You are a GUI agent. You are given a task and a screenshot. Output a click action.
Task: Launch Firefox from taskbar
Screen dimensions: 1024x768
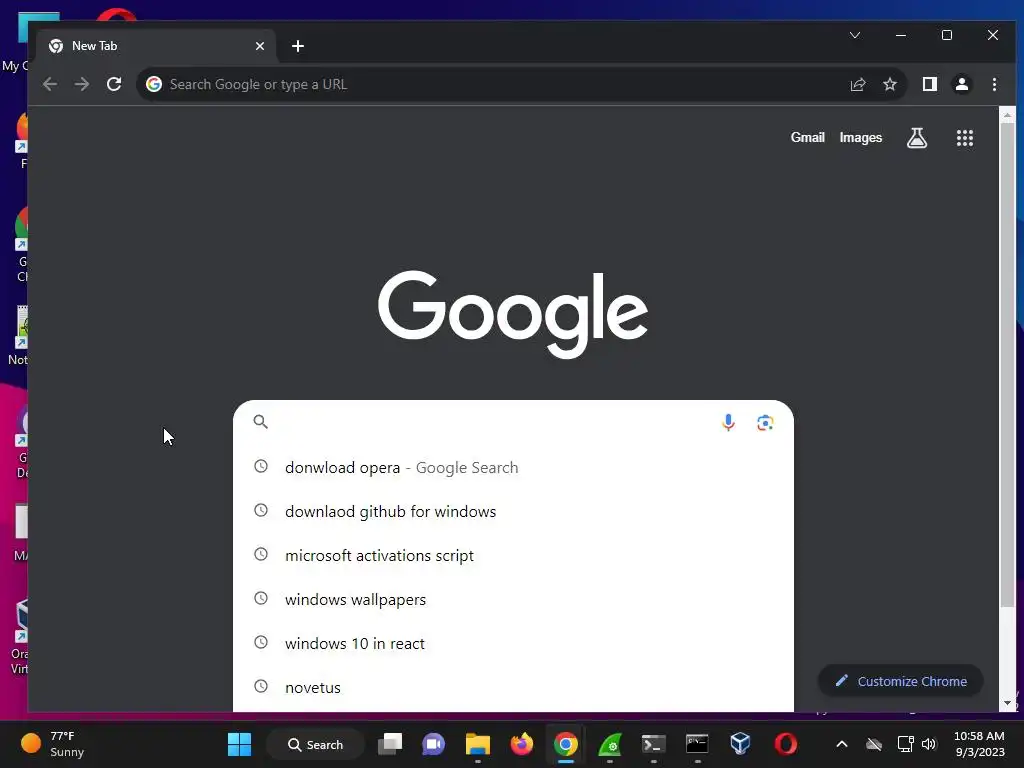[521, 744]
